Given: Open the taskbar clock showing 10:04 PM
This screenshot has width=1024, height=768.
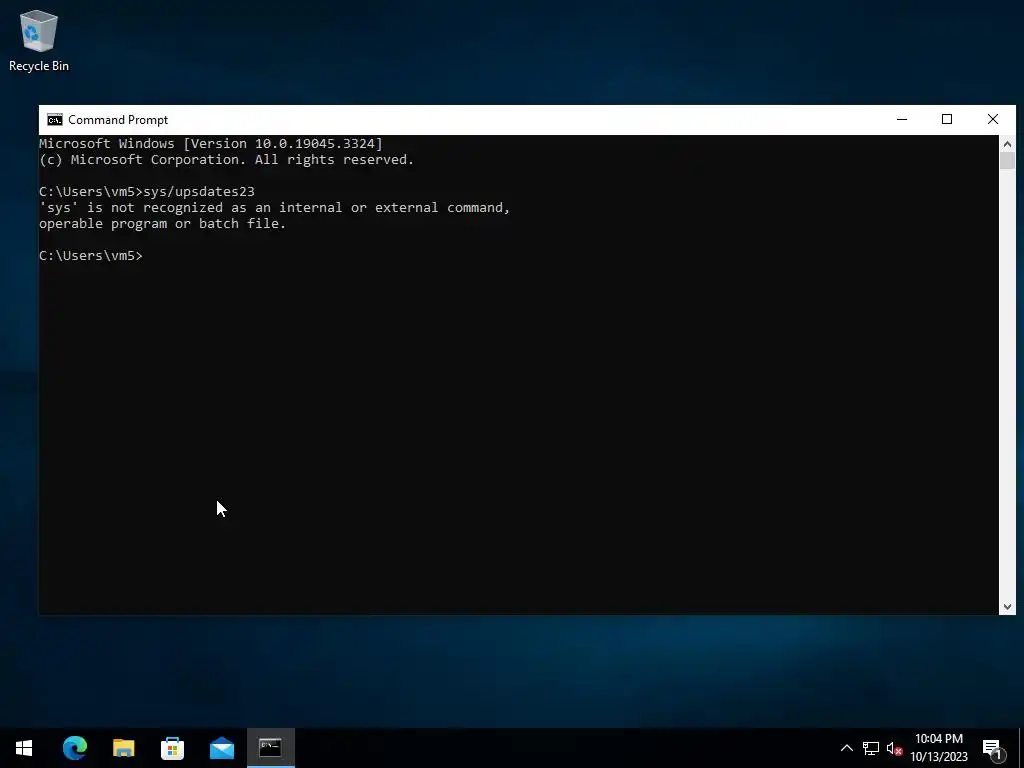Looking at the screenshot, I should [x=938, y=748].
